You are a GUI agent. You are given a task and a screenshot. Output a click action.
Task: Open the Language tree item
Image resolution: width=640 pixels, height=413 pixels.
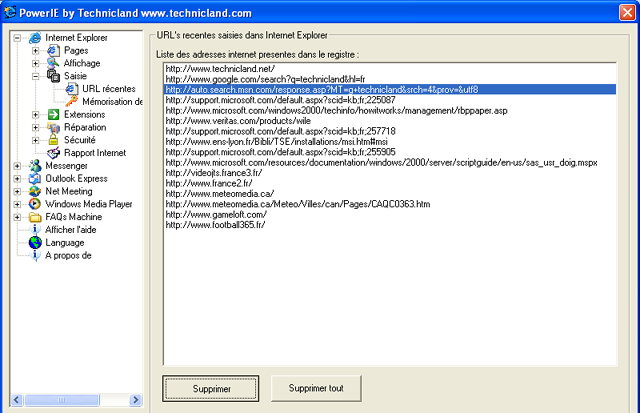[x=64, y=243]
